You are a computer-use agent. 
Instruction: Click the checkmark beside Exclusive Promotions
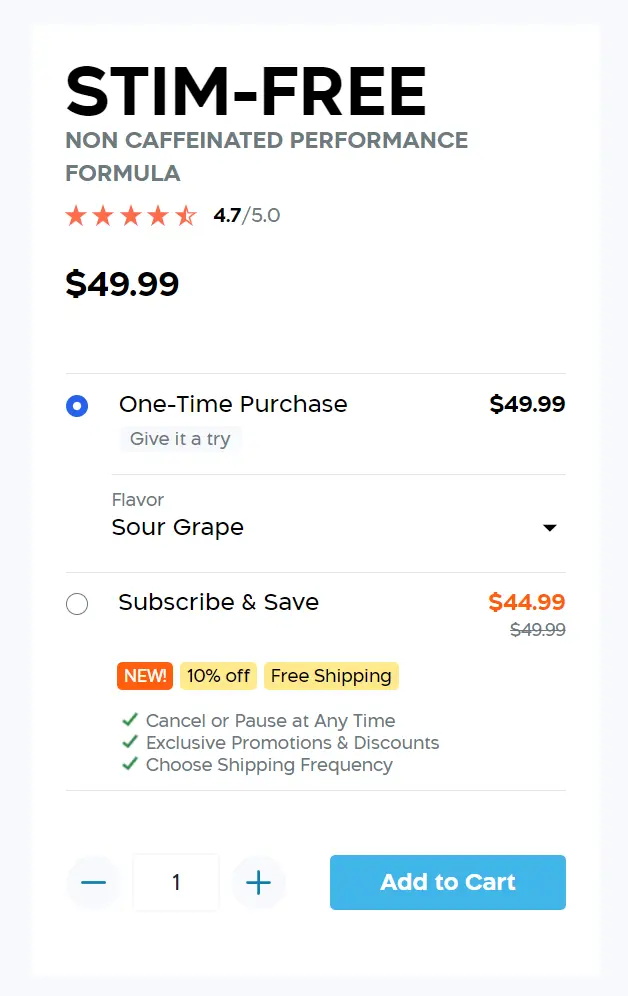[129, 742]
